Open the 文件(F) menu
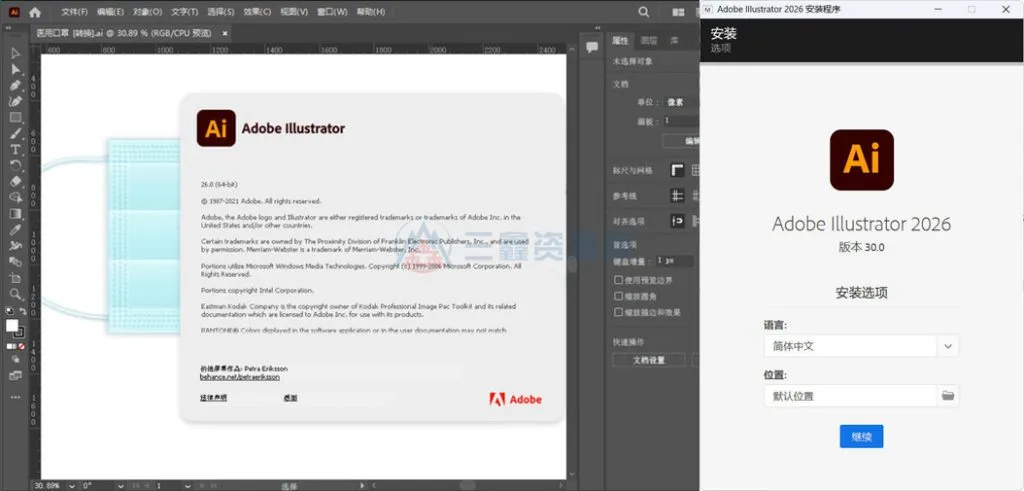The image size is (1024, 491). click(74, 12)
